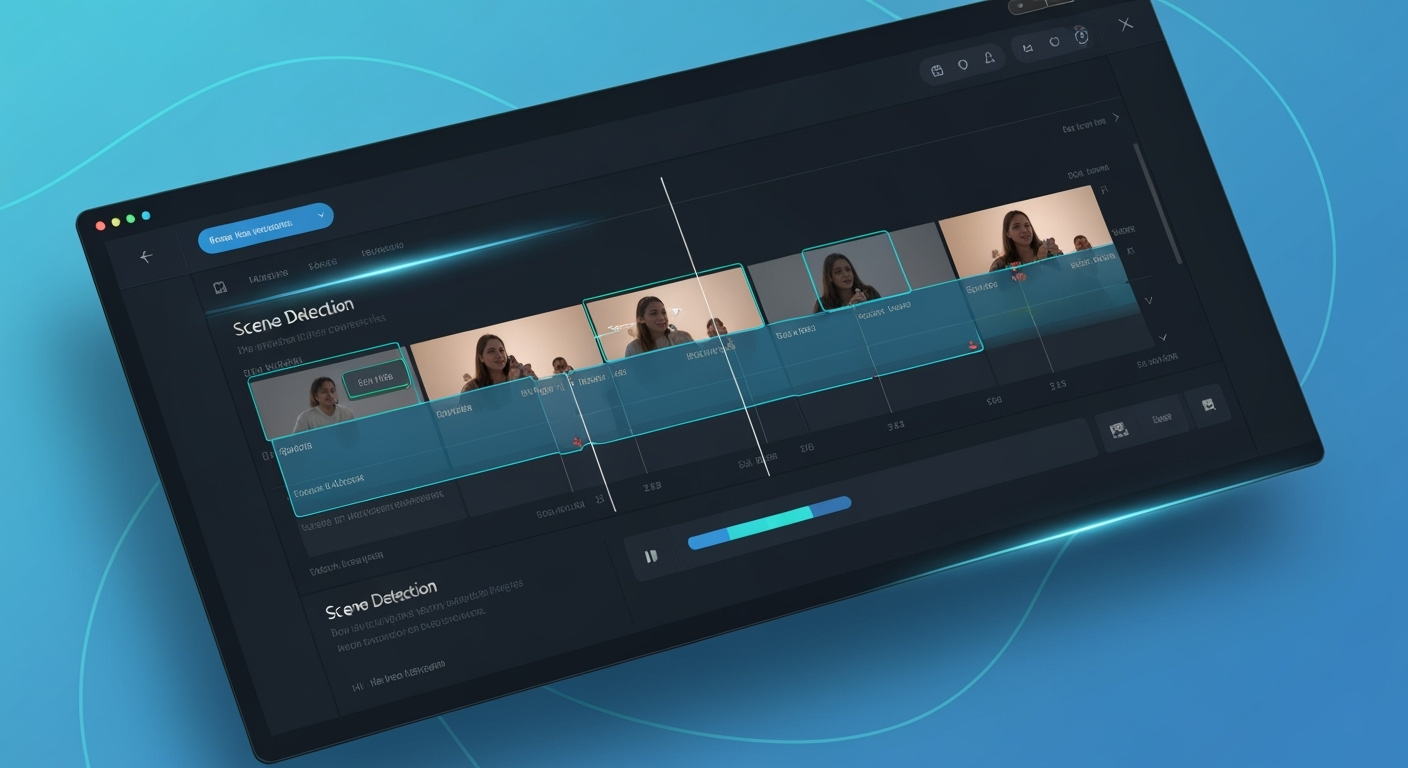Click the stopwatch timer icon in top toolbar
The image size is (1408, 768).
pyautogui.click(x=1081, y=37)
